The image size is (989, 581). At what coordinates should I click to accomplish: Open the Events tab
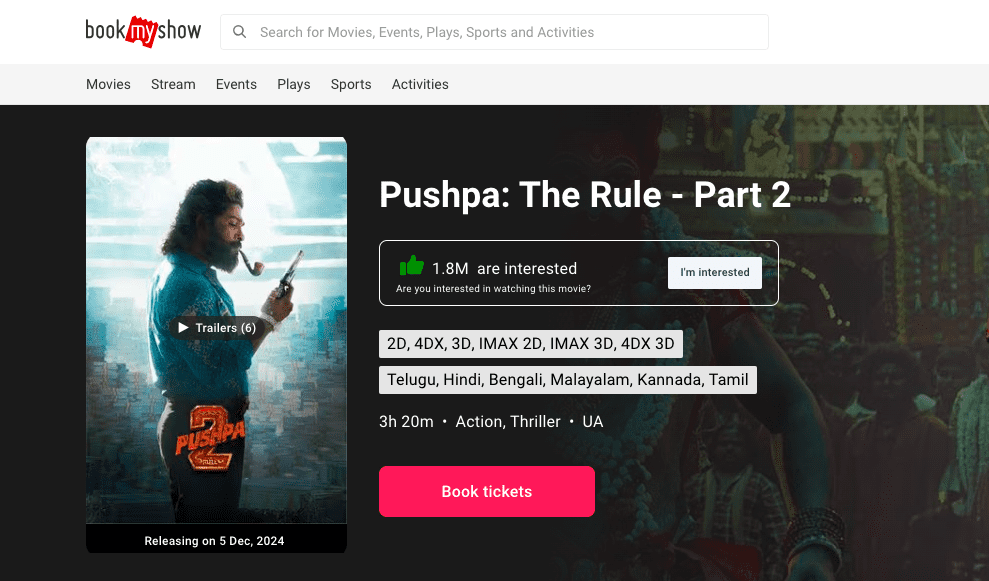[236, 85]
